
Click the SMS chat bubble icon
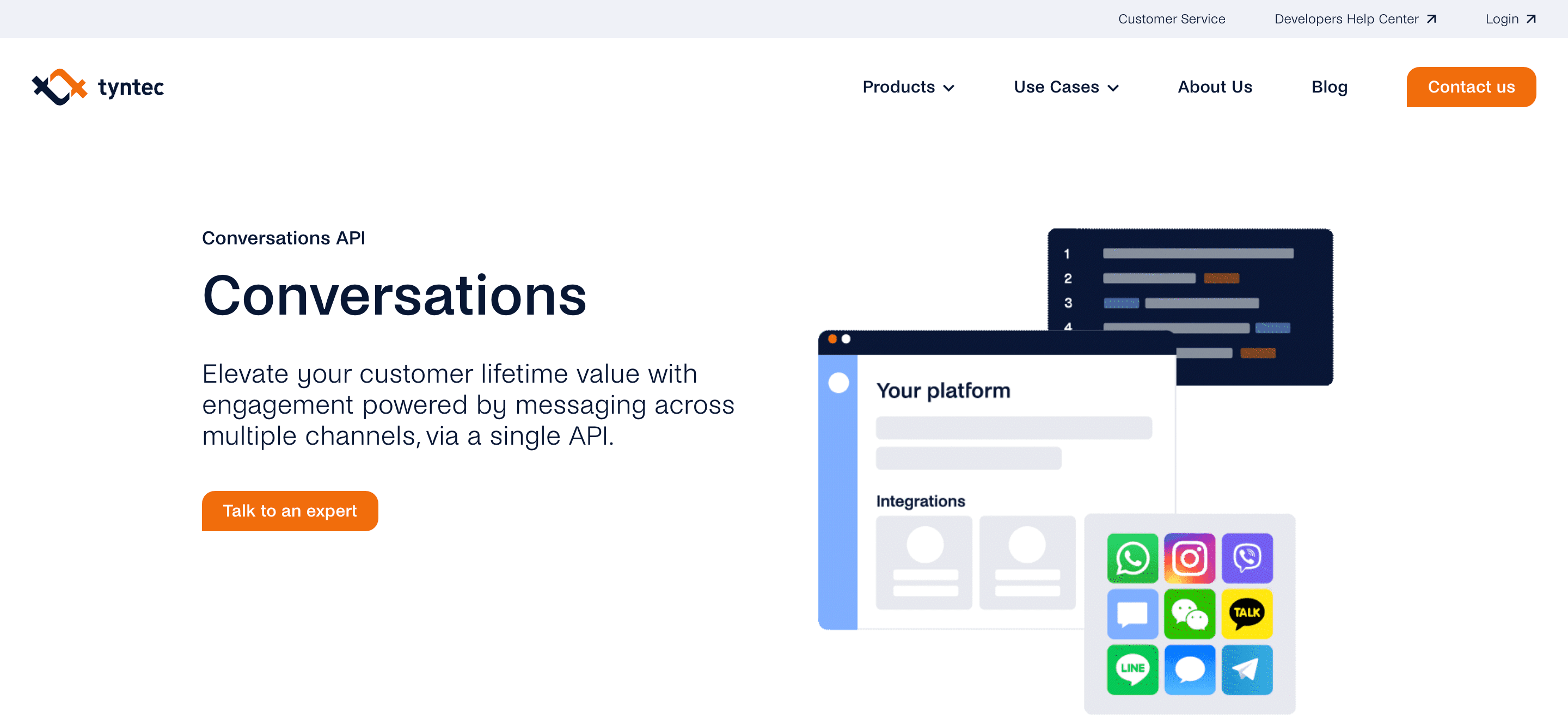coord(1132,613)
